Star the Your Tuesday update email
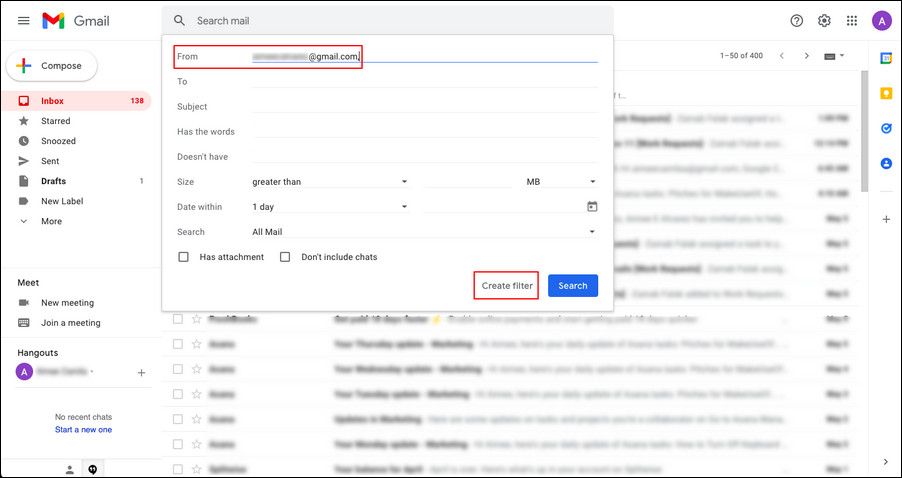902x478 pixels. [197, 394]
